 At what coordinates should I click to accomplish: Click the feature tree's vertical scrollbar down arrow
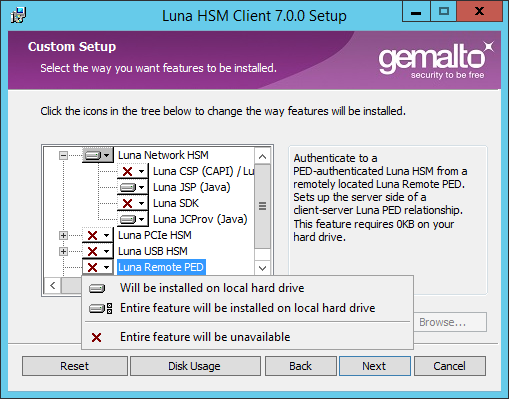point(262,268)
